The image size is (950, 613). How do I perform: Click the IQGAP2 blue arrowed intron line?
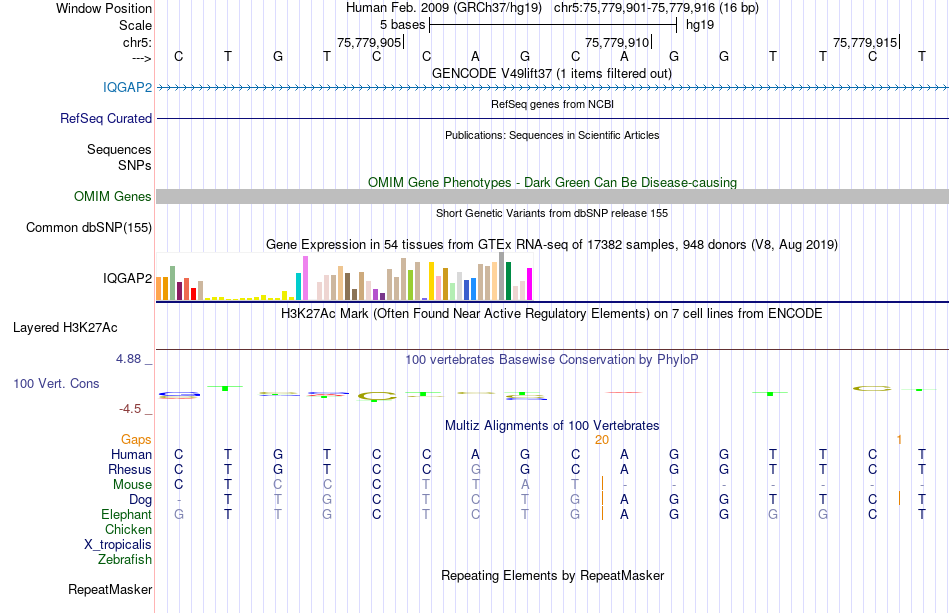click(x=552, y=88)
